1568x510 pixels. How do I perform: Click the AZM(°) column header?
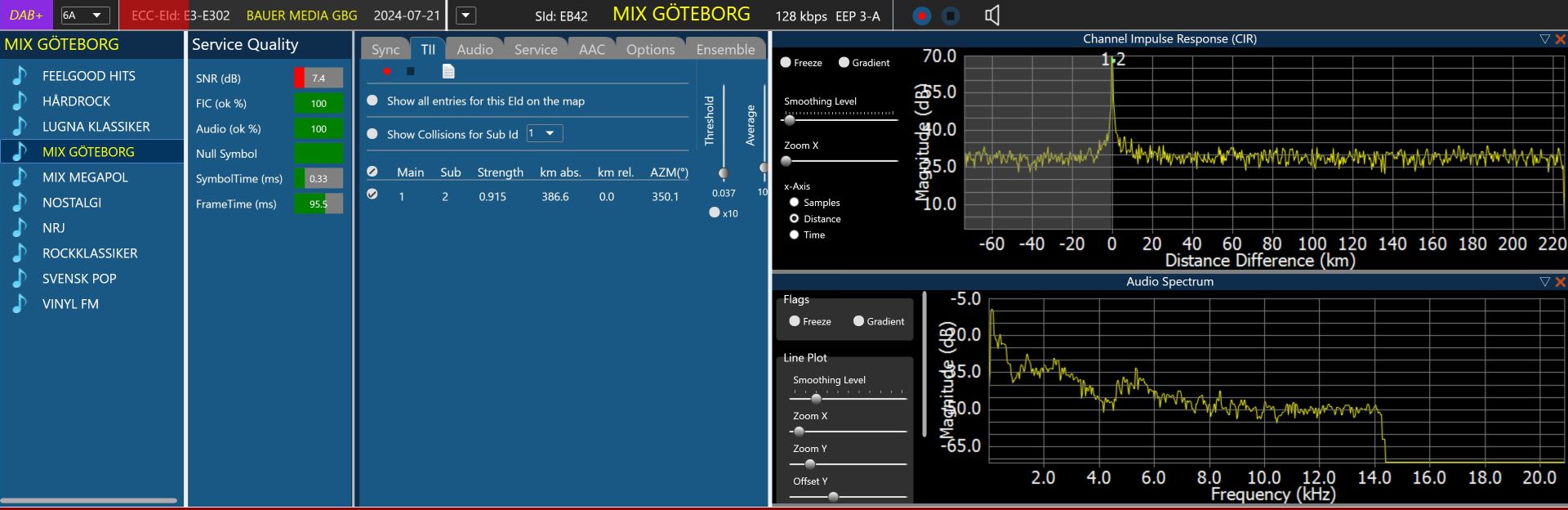coord(669,172)
